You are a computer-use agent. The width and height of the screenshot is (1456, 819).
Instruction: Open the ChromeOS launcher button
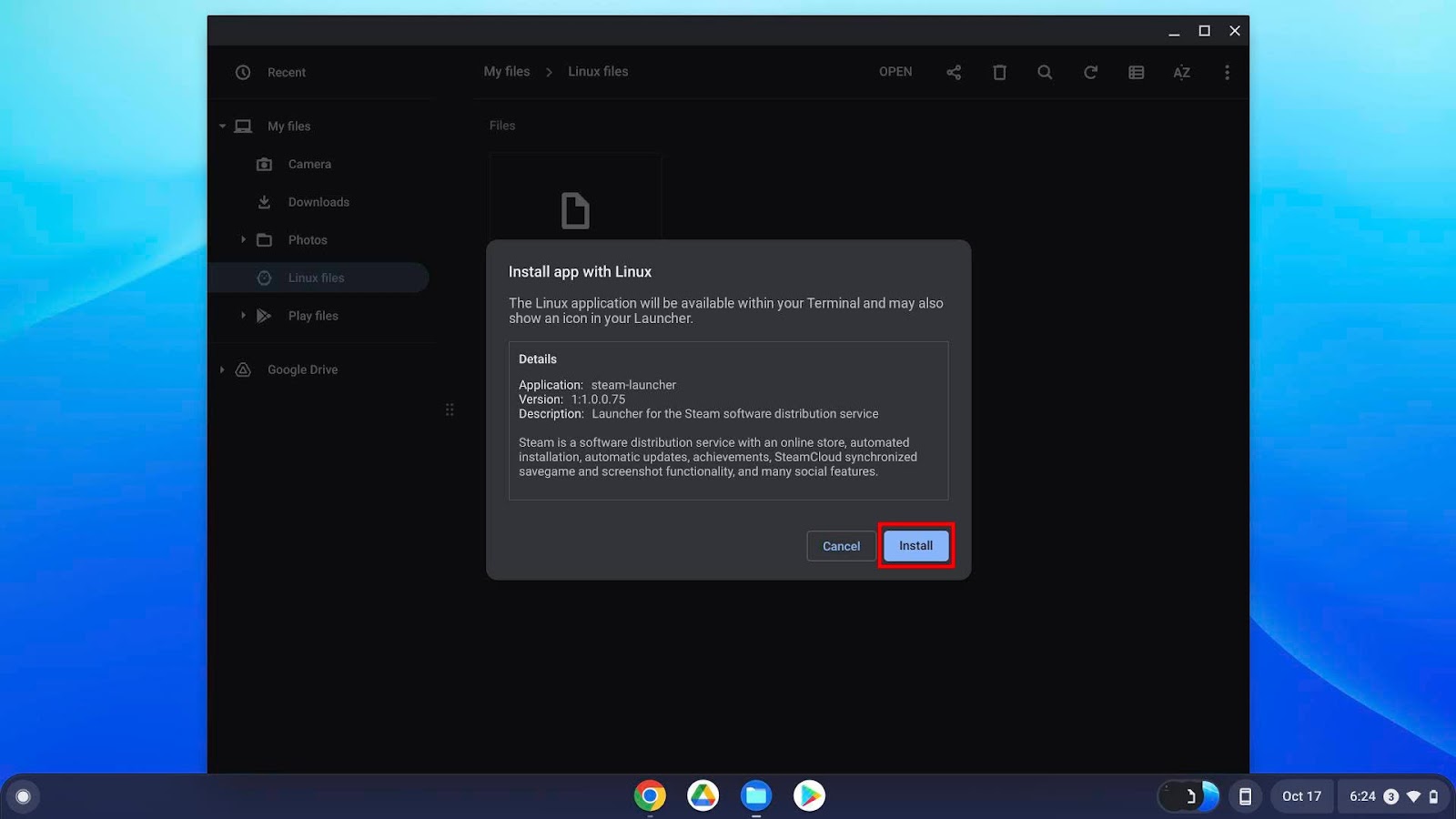24,797
